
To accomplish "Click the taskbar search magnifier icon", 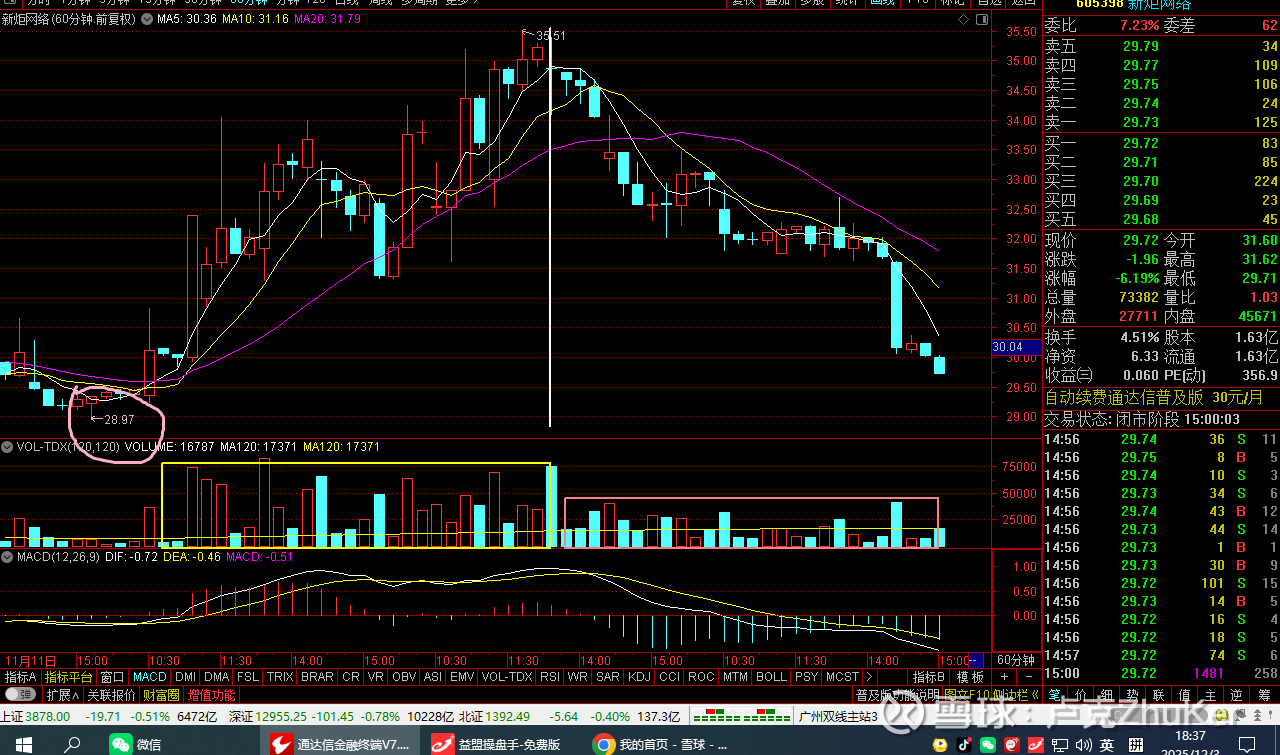I will click(x=72, y=744).
